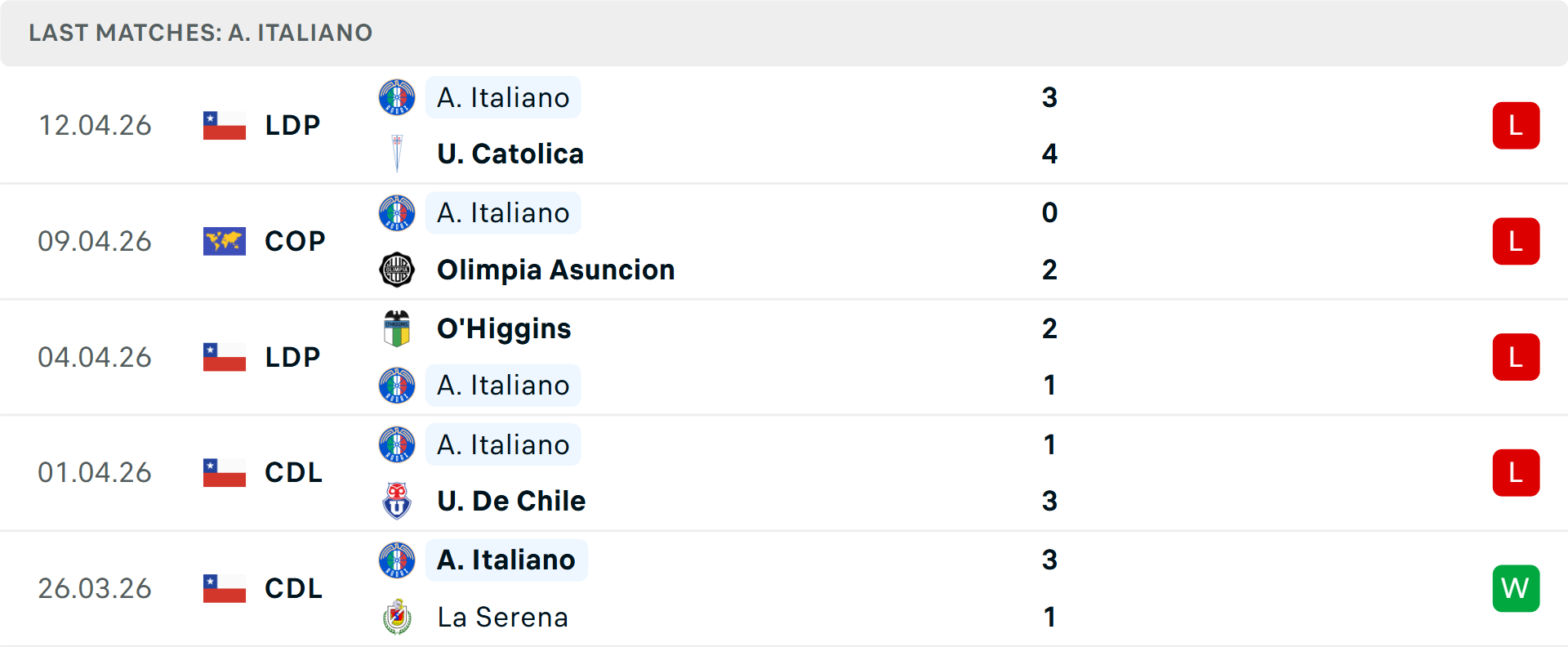Viewport: 1568px width, 647px height.
Task: Select the U. De Chile team name
Action: (x=511, y=501)
